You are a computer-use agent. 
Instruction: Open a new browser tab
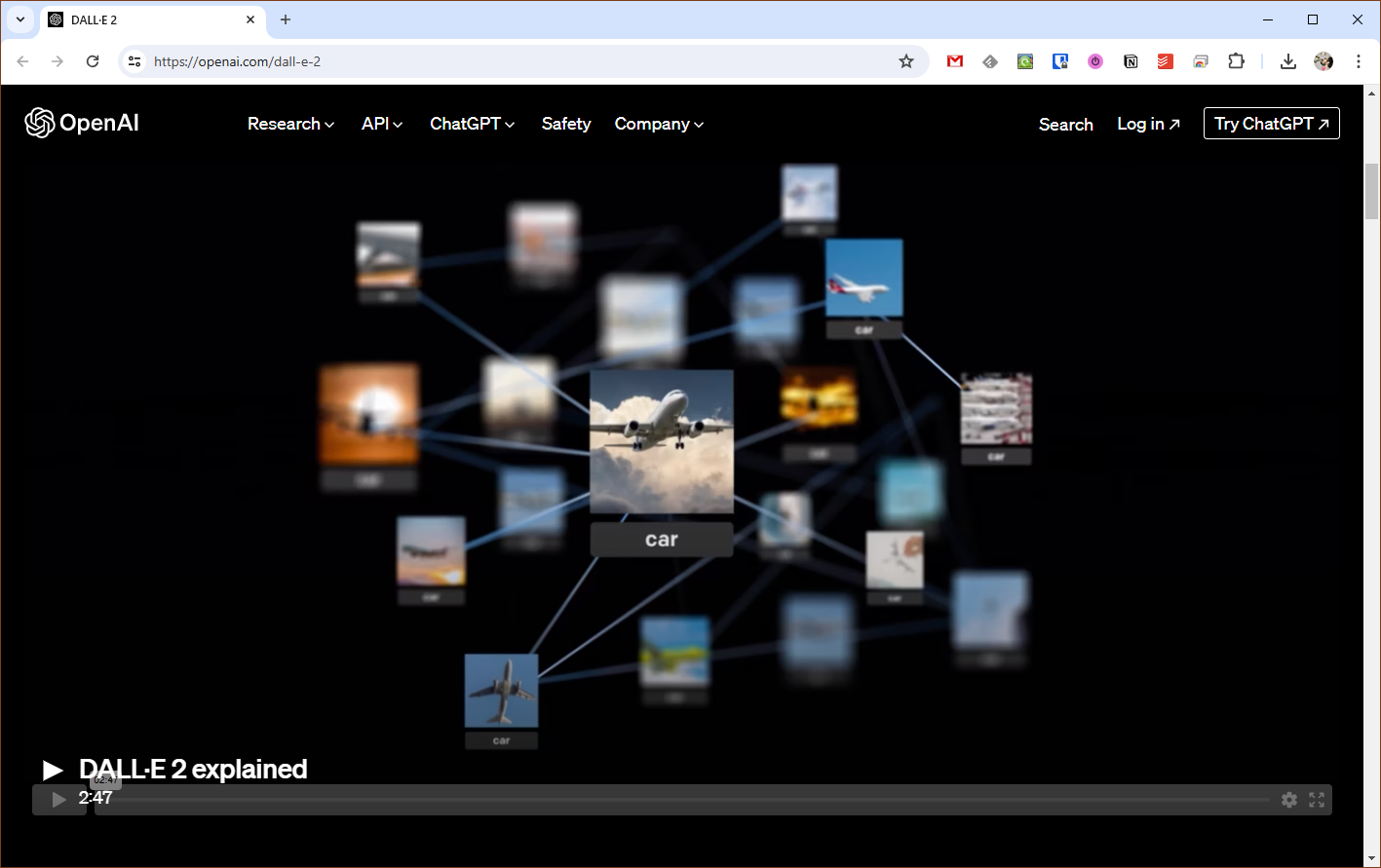[x=286, y=19]
